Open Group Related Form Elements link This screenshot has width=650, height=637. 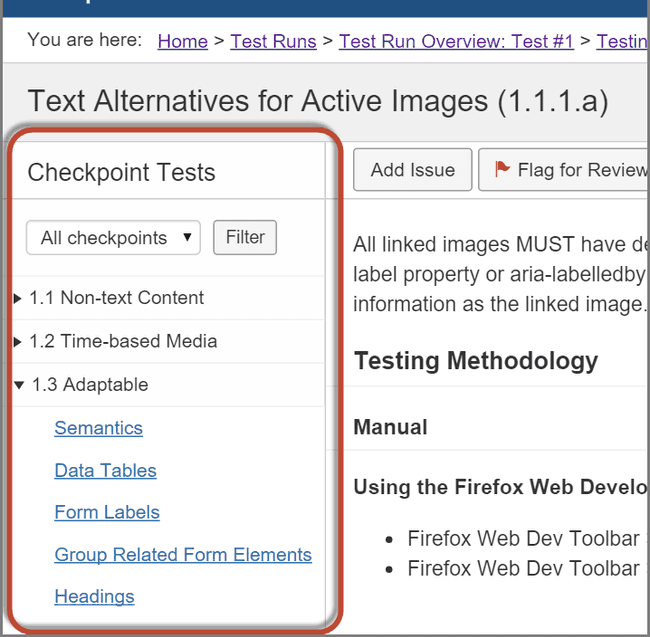pyautogui.click(x=183, y=554)
